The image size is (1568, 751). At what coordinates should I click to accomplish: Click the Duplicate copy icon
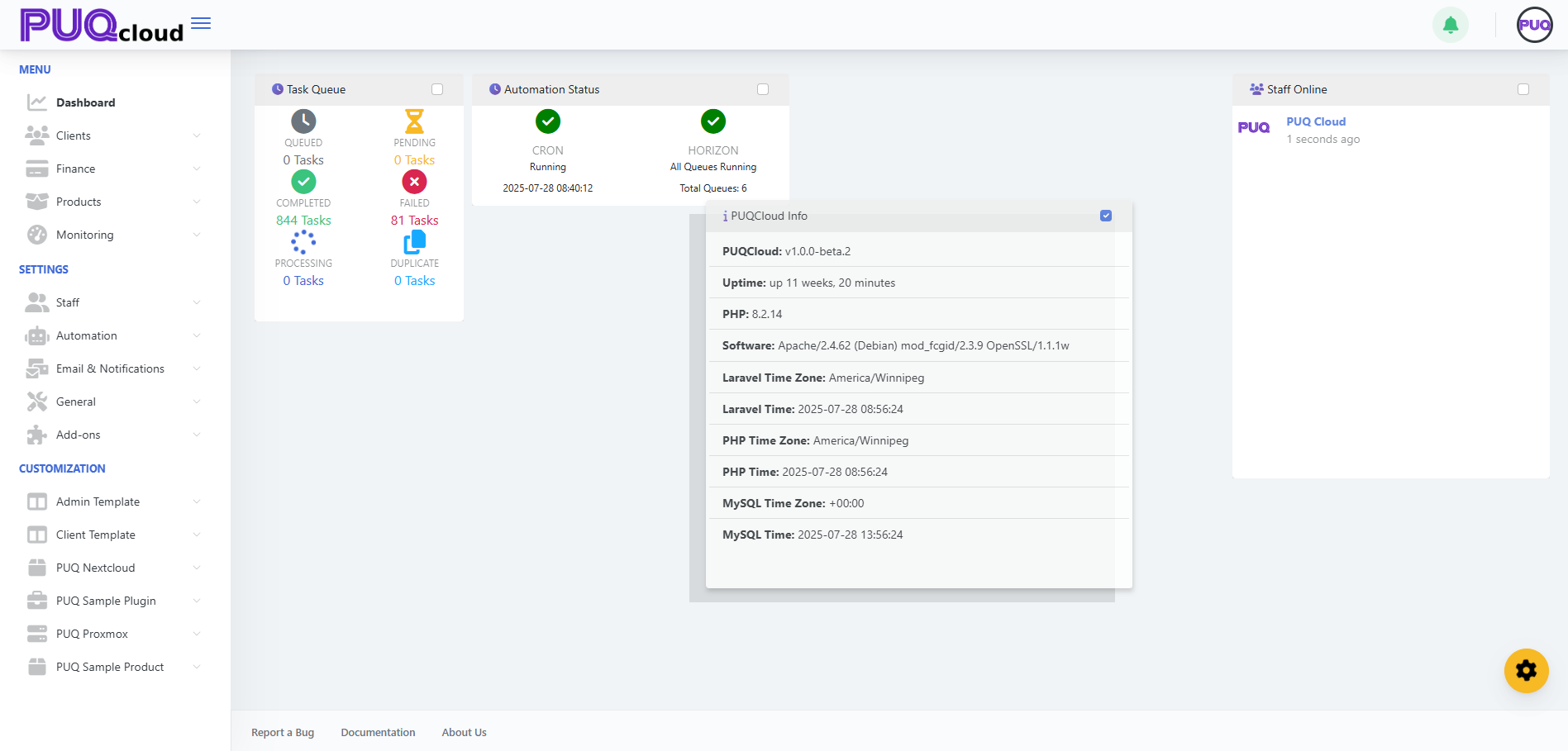pyautogui.click(x=414, y=242)
